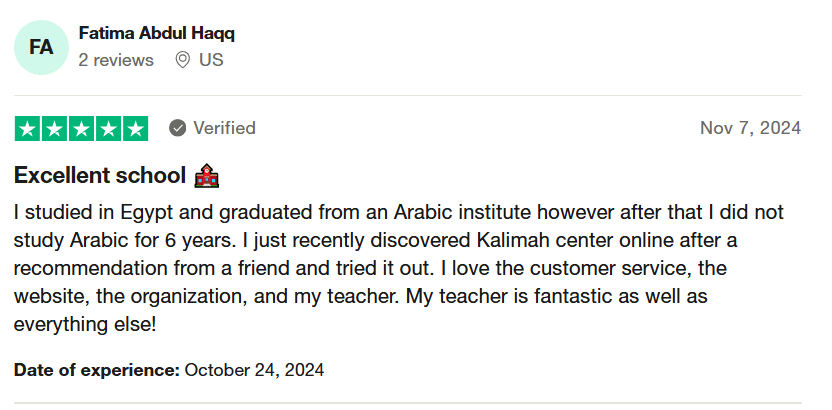Click the fourth green rating star
The image size is (832, 410).
pyautogui.click(x=108, y=129)
